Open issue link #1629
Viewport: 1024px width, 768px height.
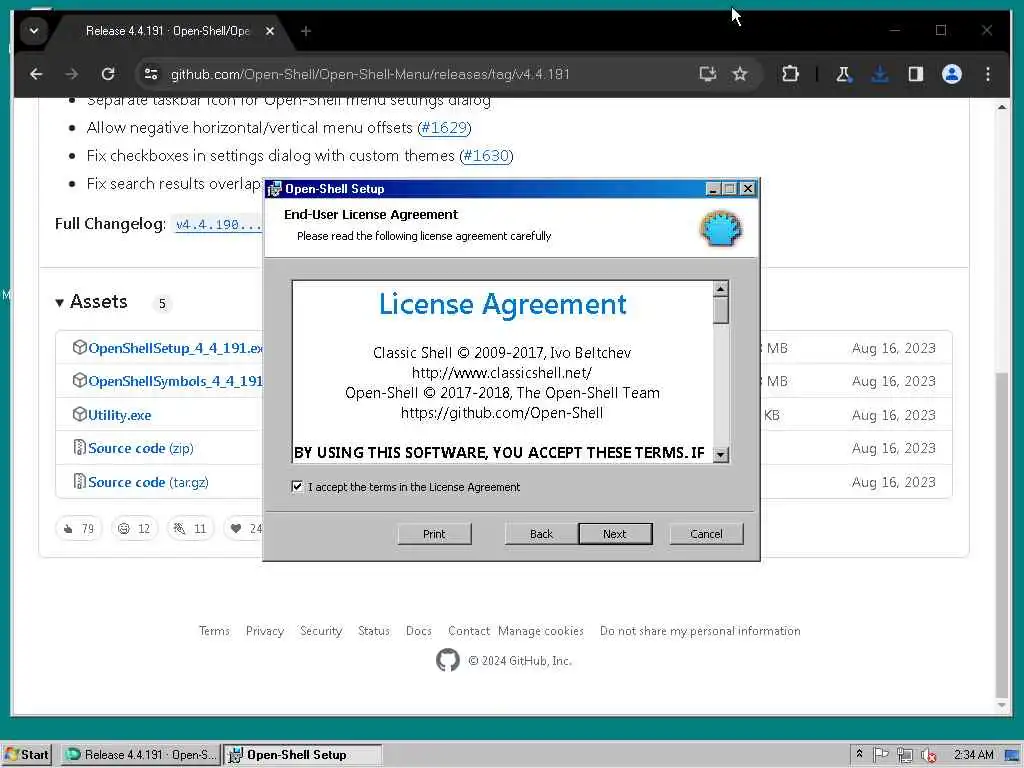click(444, 128)
